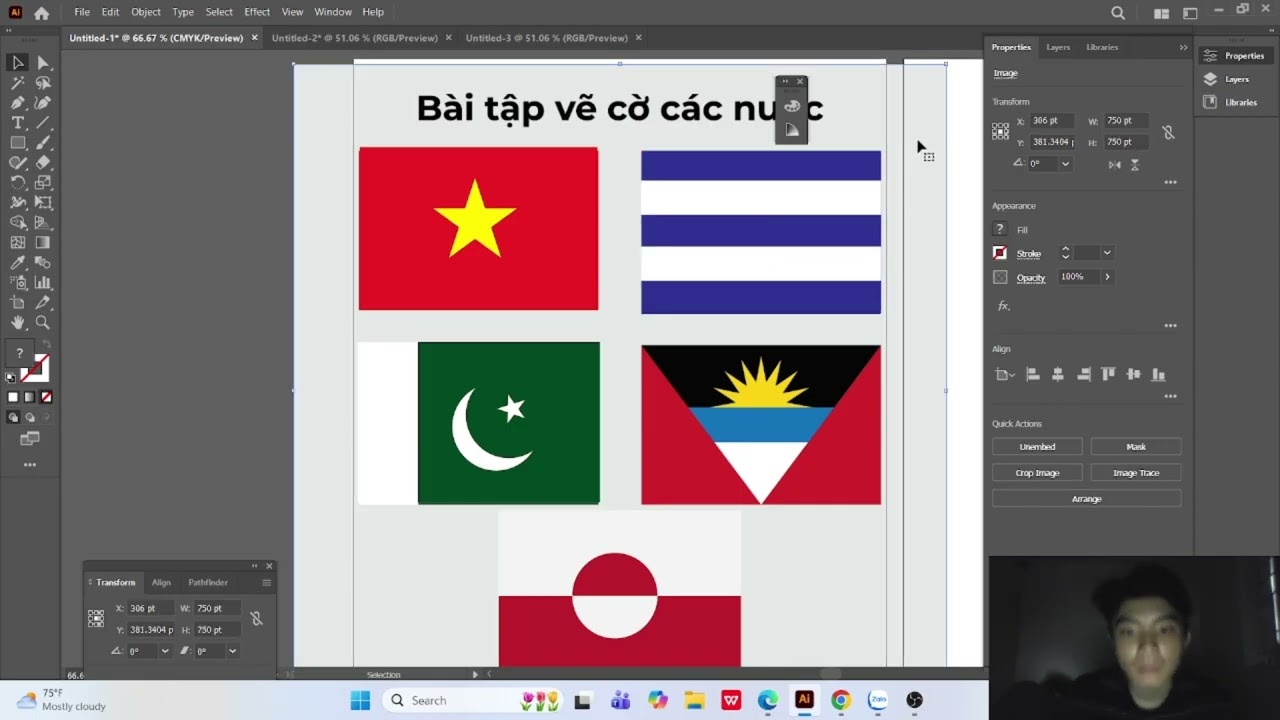Image resolution: width=1280 pixels, height=720 pixels.
Task: Click the Crop Image button
Action: click(x=1037, y=473)
